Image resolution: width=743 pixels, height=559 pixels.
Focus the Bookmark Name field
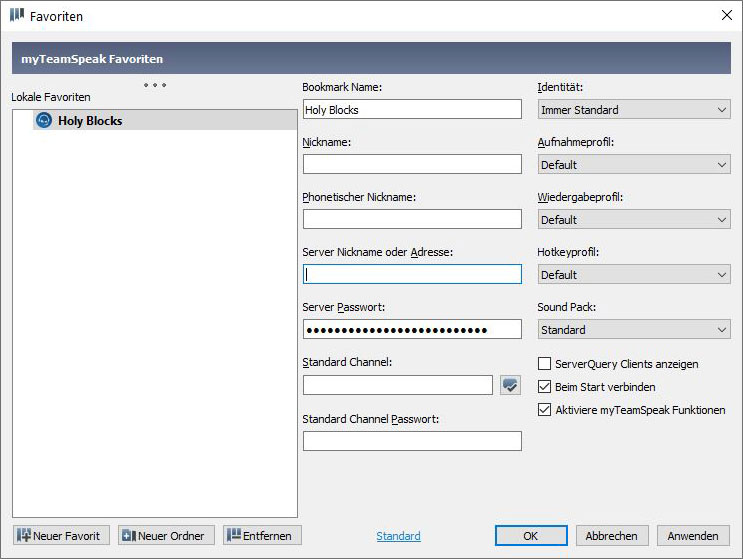click(x=412, y=109)
